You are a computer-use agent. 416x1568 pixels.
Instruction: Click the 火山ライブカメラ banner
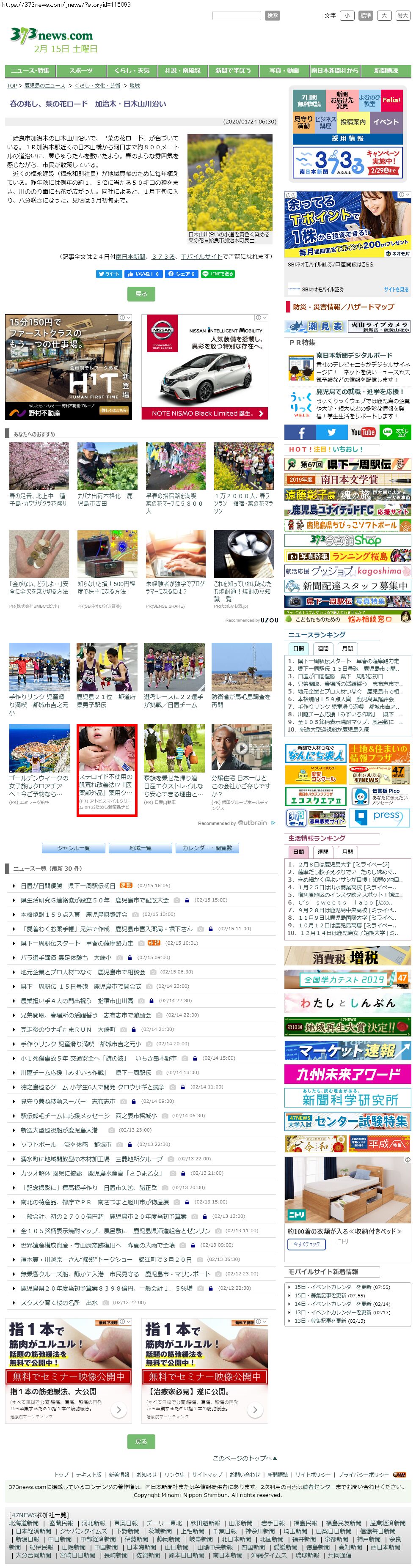point(380,327)
